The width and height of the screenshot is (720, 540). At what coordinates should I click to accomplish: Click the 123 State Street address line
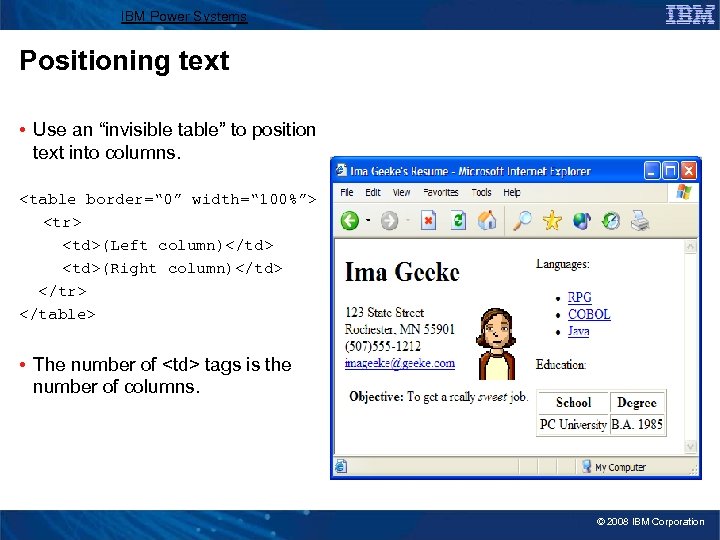384,313
